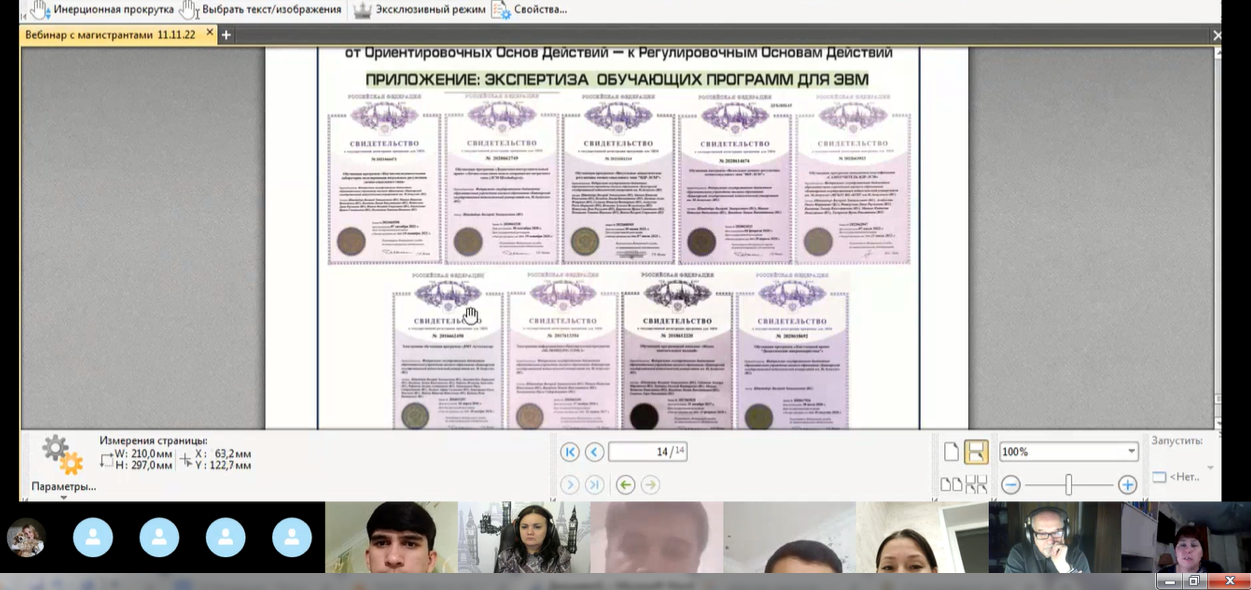Open the Параметры gear settings
1251x590 pixels.
pos(63,455)
